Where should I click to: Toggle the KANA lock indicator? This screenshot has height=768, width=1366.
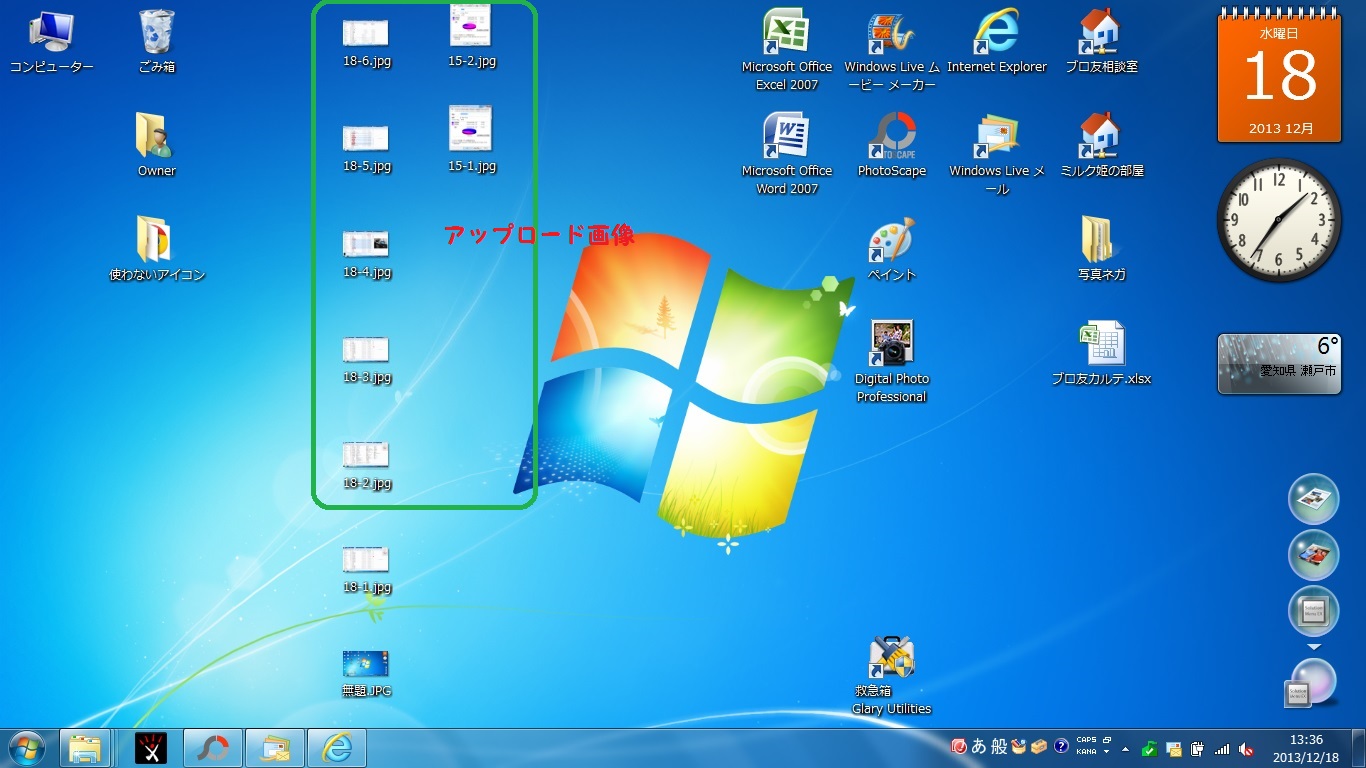(x=1086, y=752)
